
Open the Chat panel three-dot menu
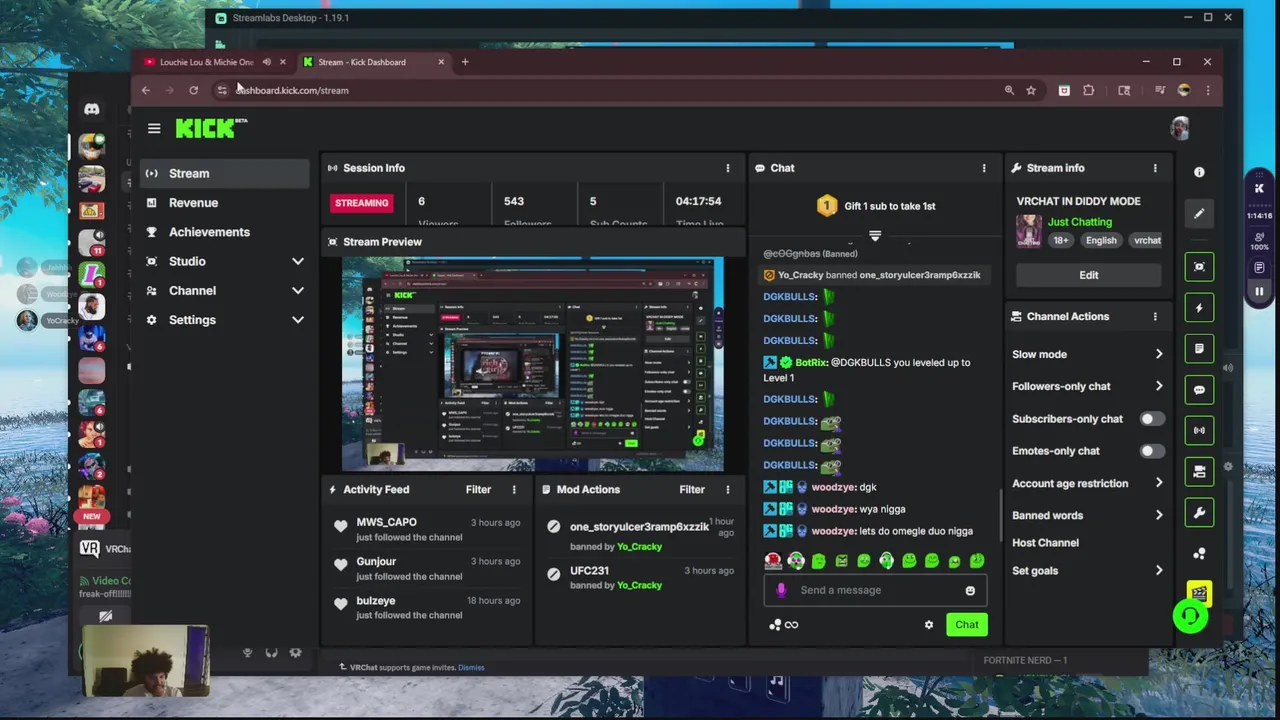coord(984,168)
